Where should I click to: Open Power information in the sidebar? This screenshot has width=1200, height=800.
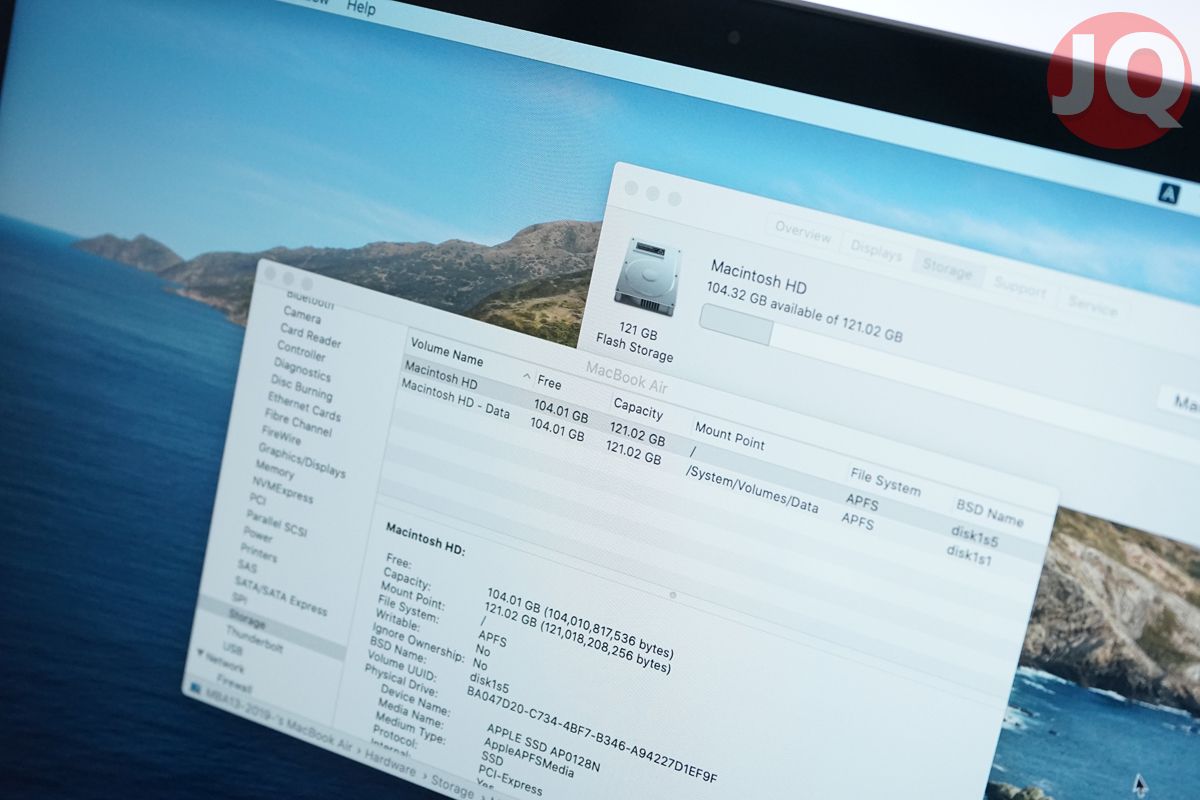257,535
